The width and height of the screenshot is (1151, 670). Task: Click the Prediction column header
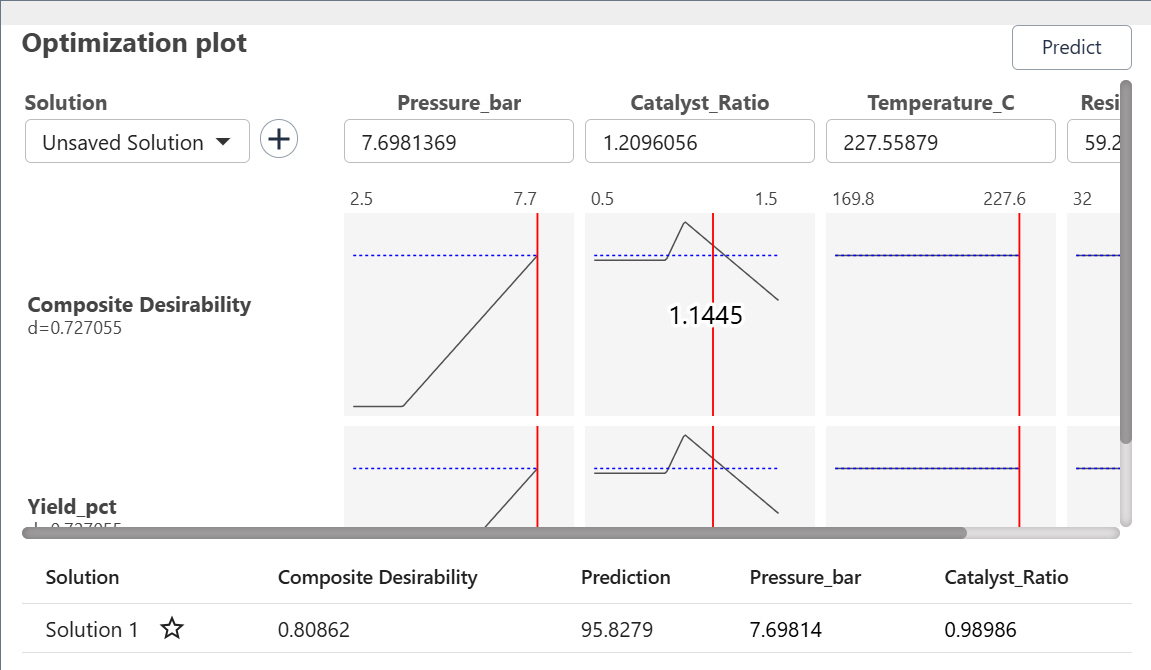tap(625, 577)
